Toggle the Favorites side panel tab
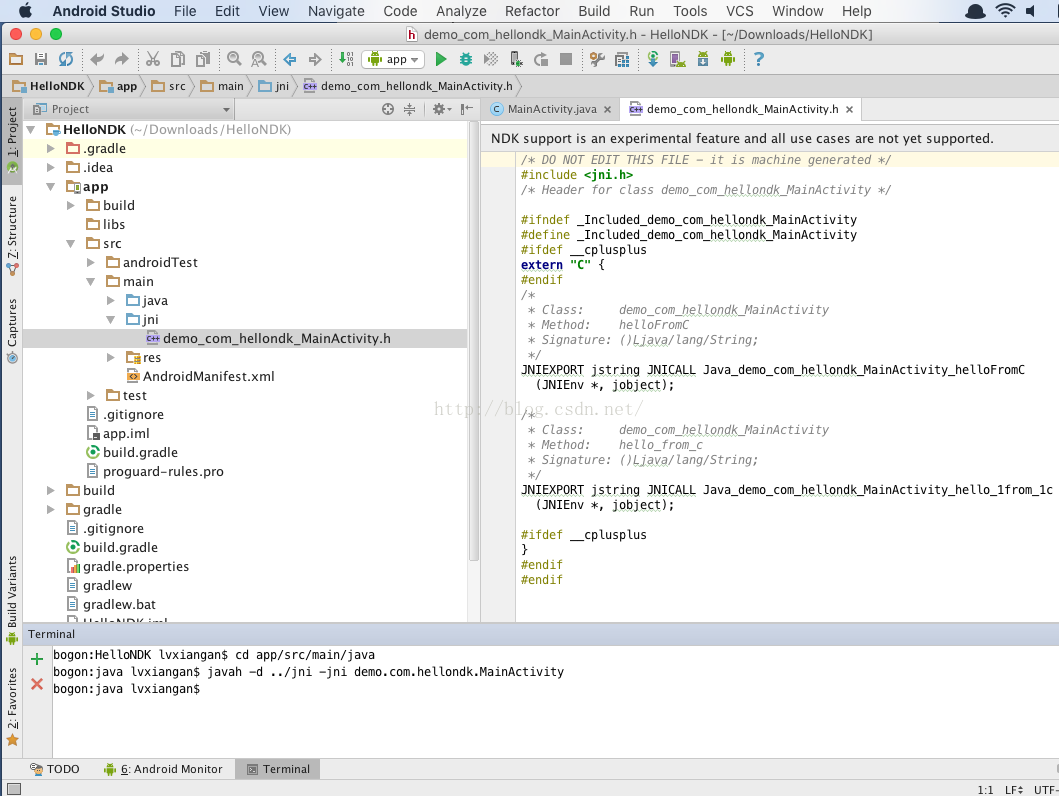 pyautogui.click(x=12, y=706)
